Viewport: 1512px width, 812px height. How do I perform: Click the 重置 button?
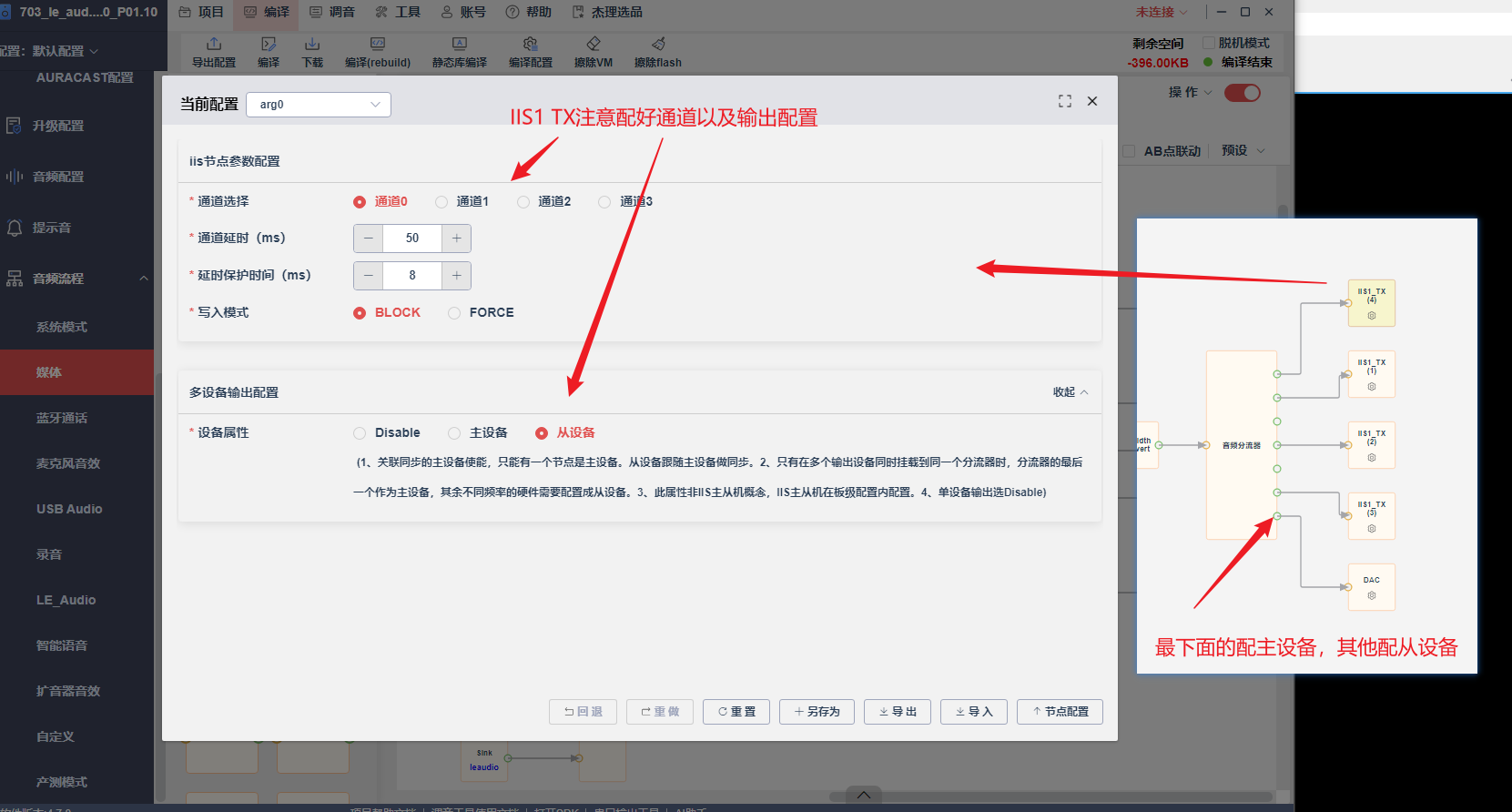pos(736,712)
